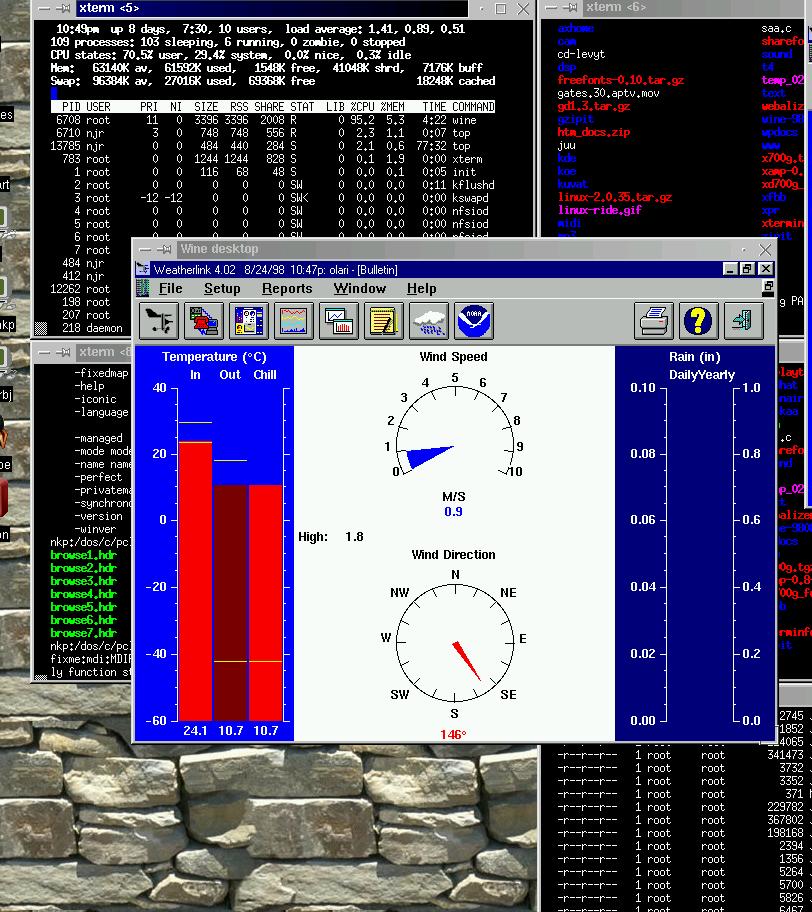The image size is (812, 912).
Task: Select the init process row in top
Action: tap(273, 172)
